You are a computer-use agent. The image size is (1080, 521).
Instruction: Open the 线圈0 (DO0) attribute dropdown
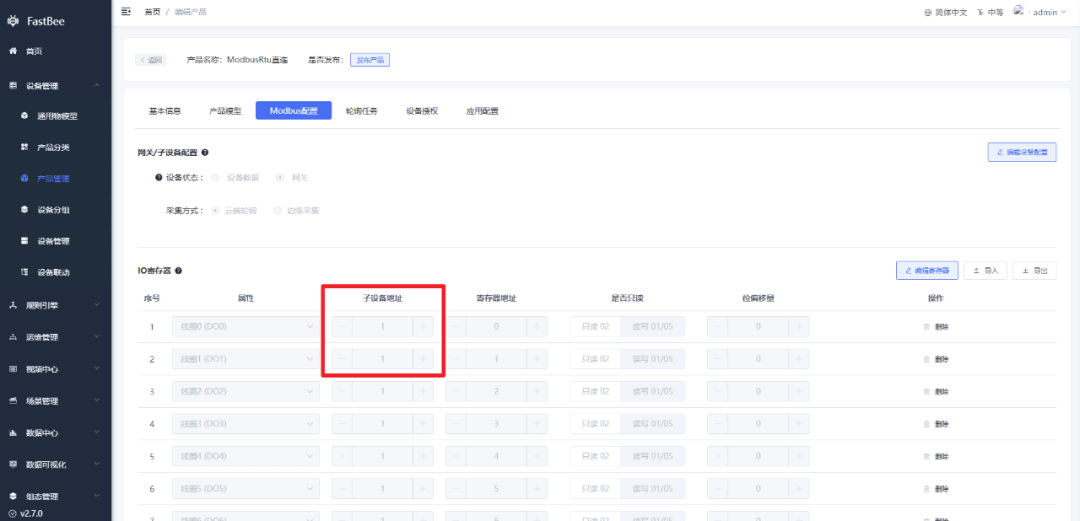246,327
